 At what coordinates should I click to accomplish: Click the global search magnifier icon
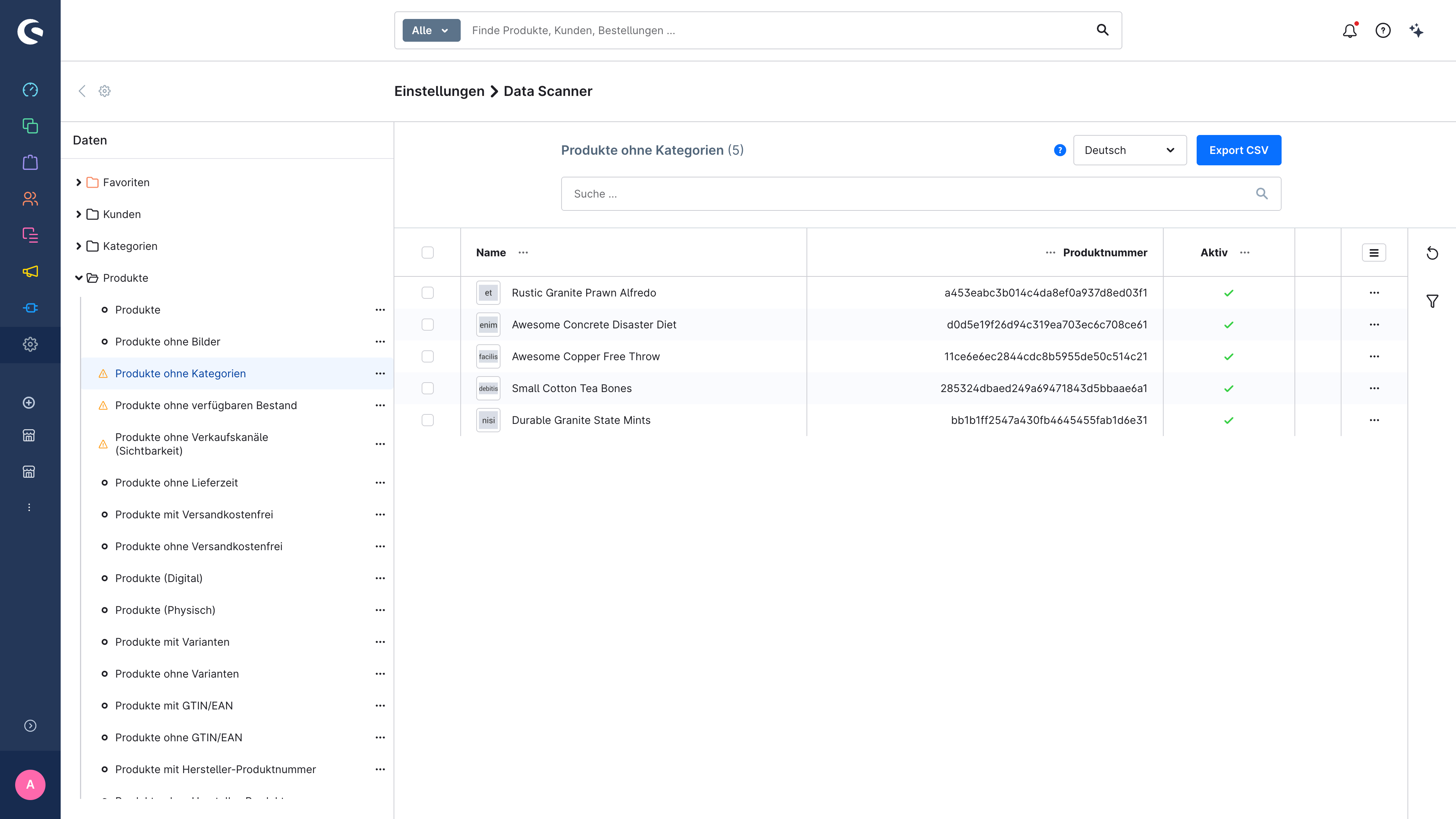tap(1103, 30)
